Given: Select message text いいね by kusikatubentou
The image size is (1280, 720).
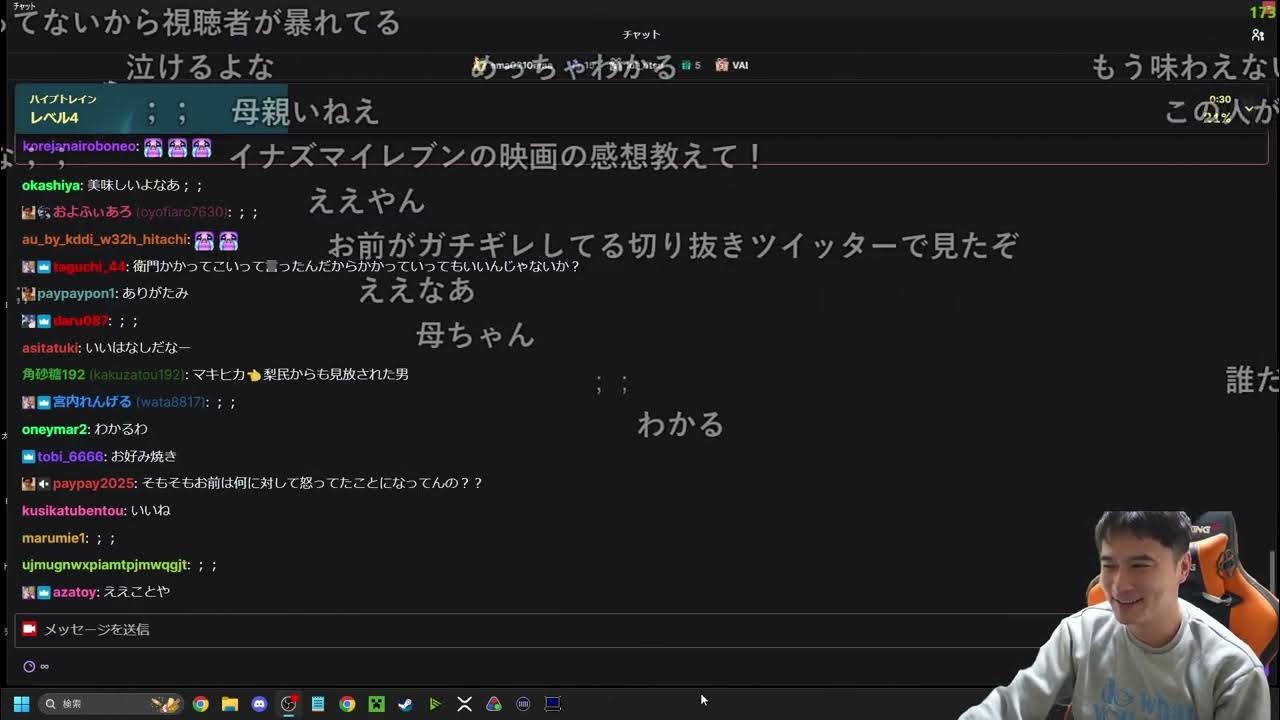Looking at the screenshot, I should (150, 511).
